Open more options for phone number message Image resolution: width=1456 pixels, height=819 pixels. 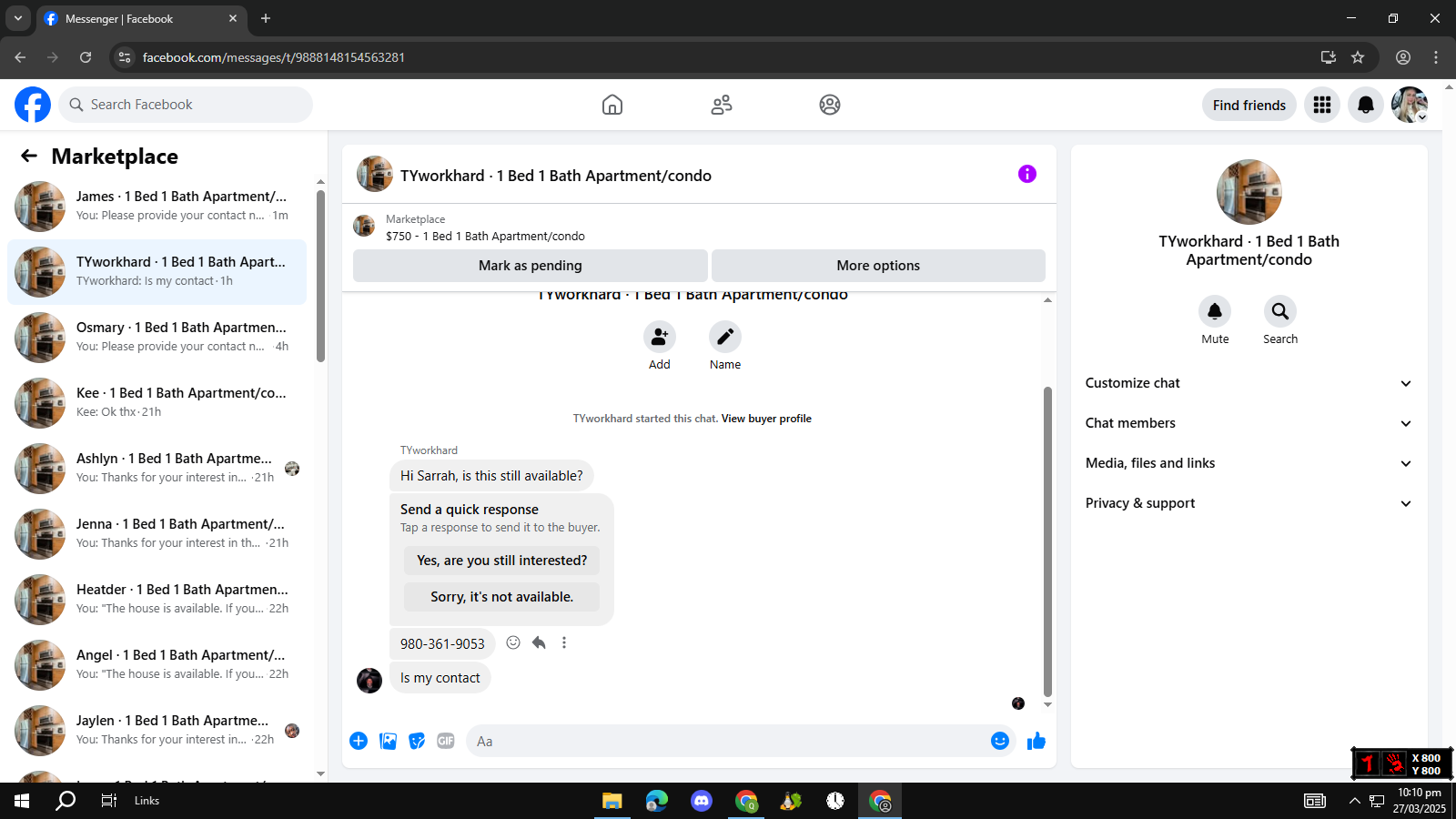564,642
